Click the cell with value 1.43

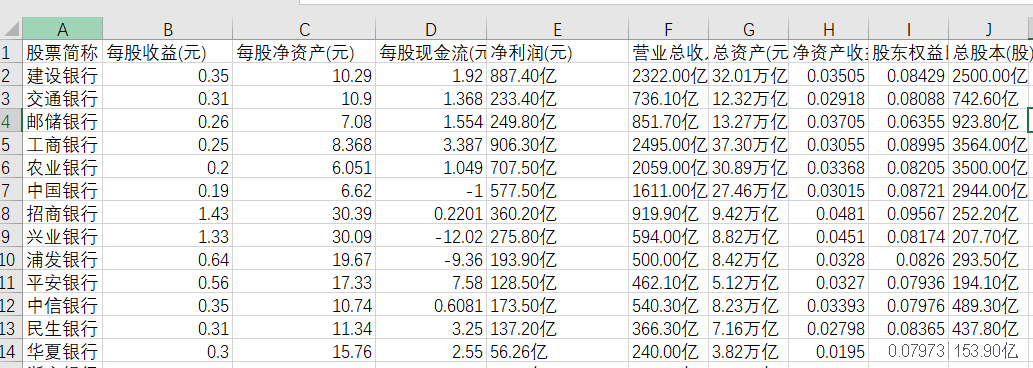click(x=168, y=213)
